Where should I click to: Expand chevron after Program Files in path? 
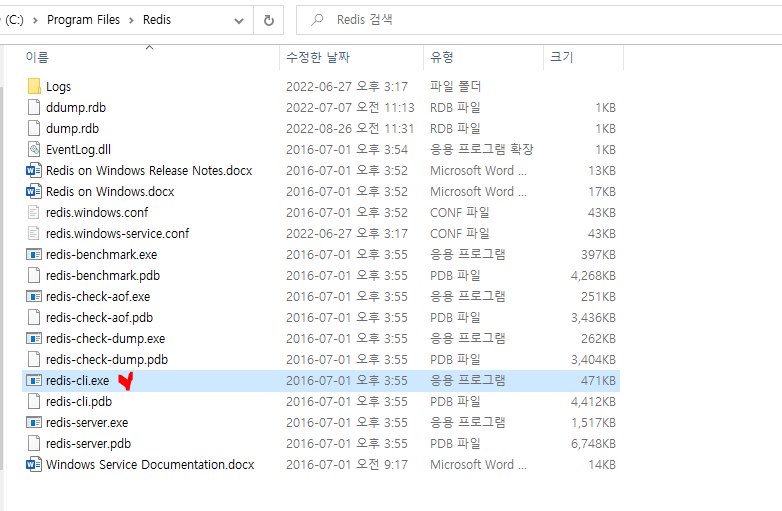(131, 20)
